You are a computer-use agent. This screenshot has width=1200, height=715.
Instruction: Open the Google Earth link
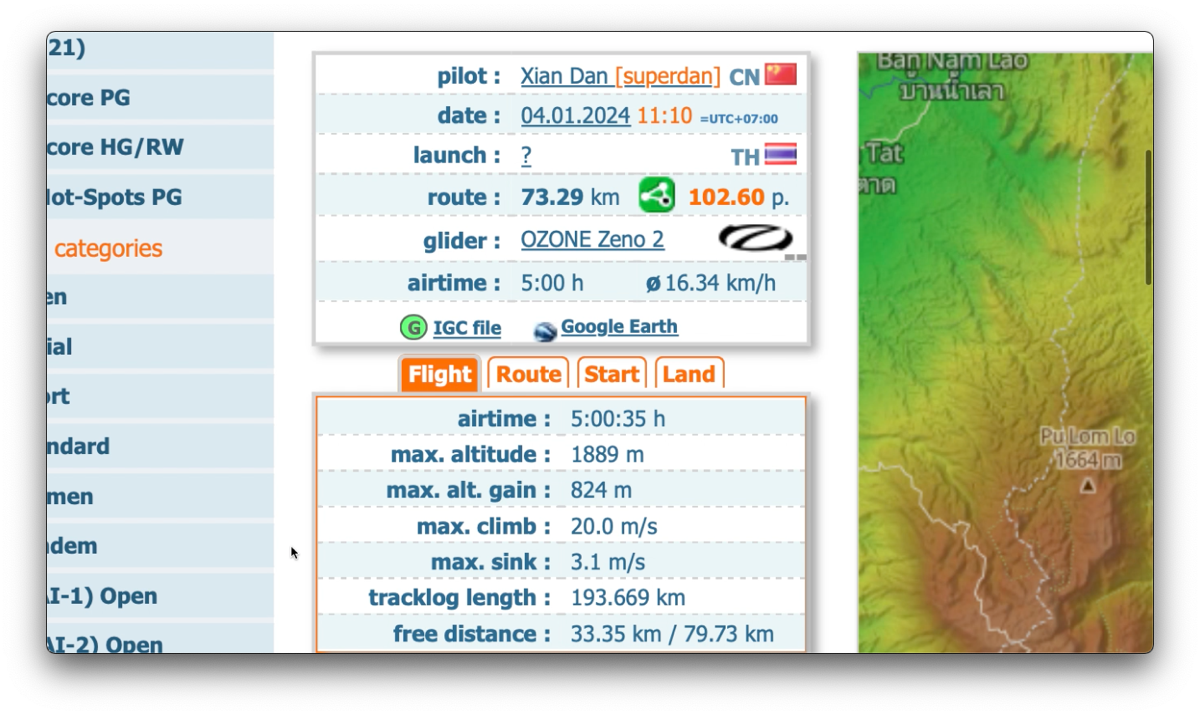pos(619,327)
